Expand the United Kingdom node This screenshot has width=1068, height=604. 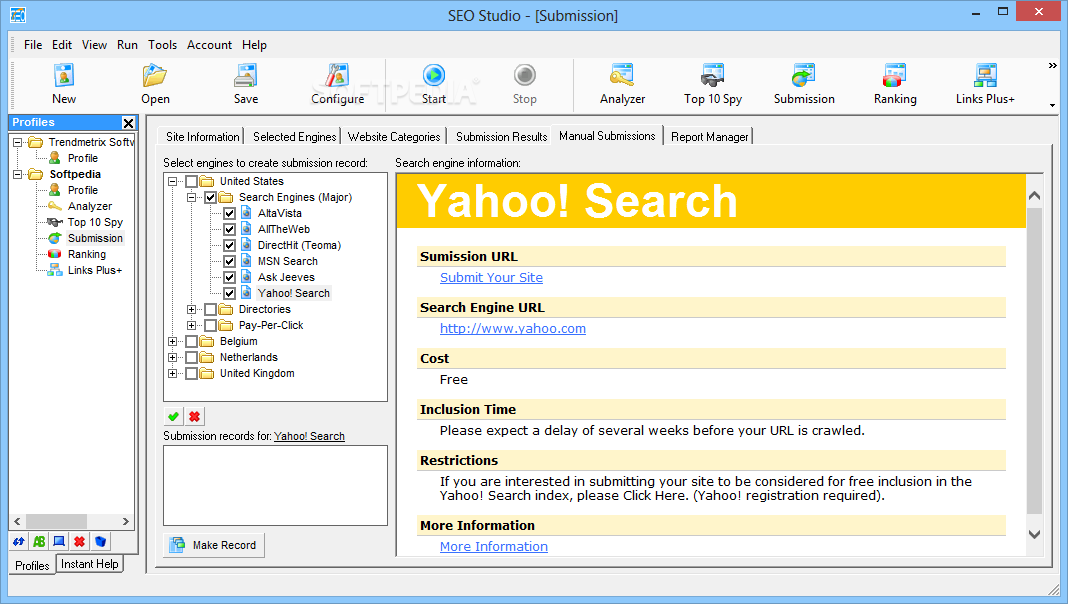pyautogui.click(x=172, y=373)
